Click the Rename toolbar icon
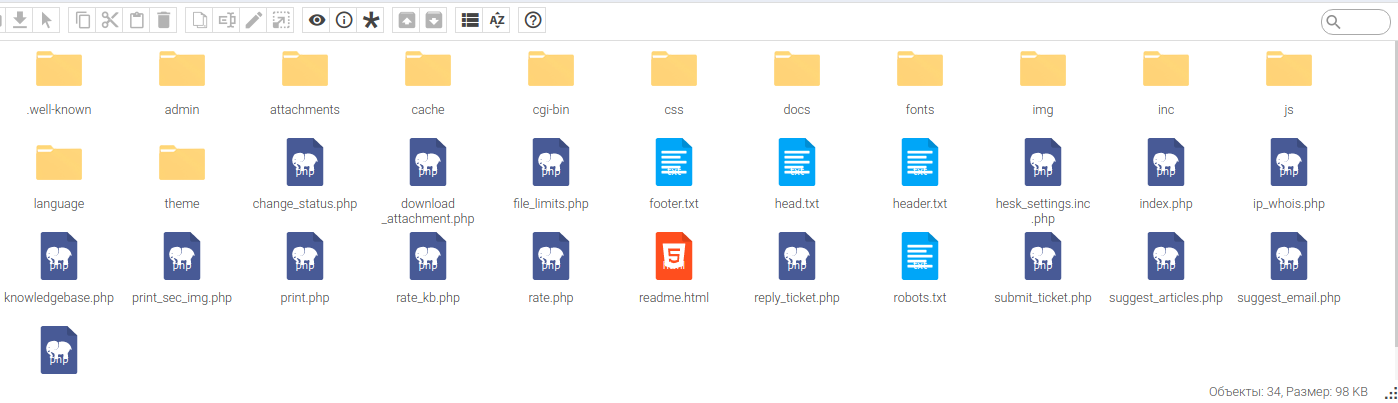 (227, 20)
